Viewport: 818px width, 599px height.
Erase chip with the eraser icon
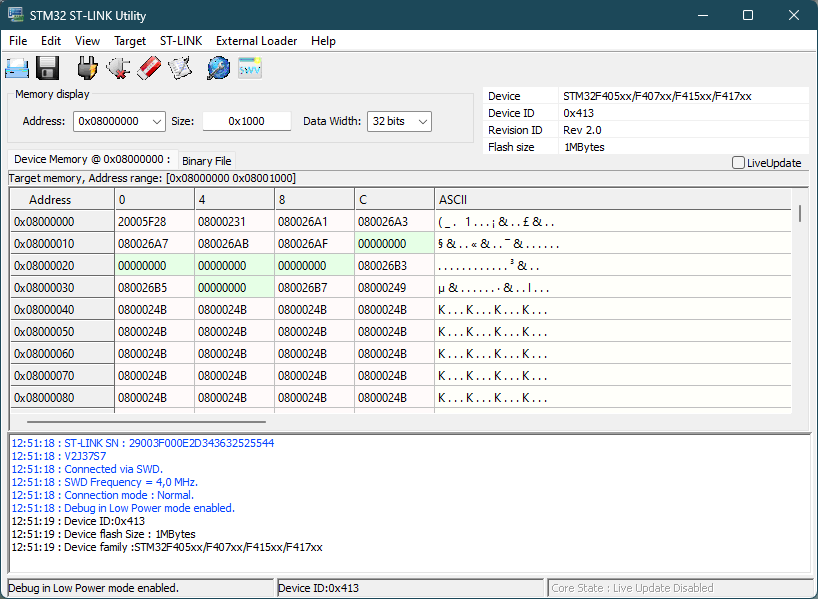coord(148,67)
